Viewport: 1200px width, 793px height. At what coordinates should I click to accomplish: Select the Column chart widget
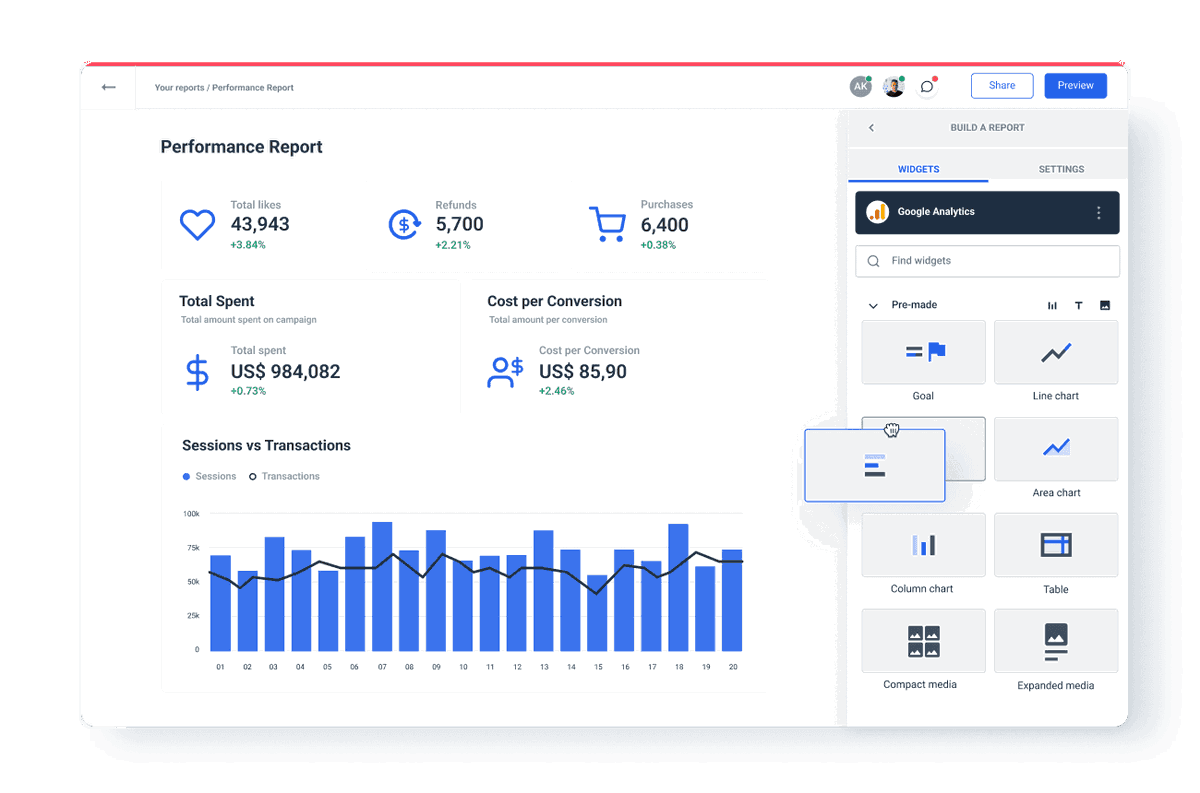923,545
